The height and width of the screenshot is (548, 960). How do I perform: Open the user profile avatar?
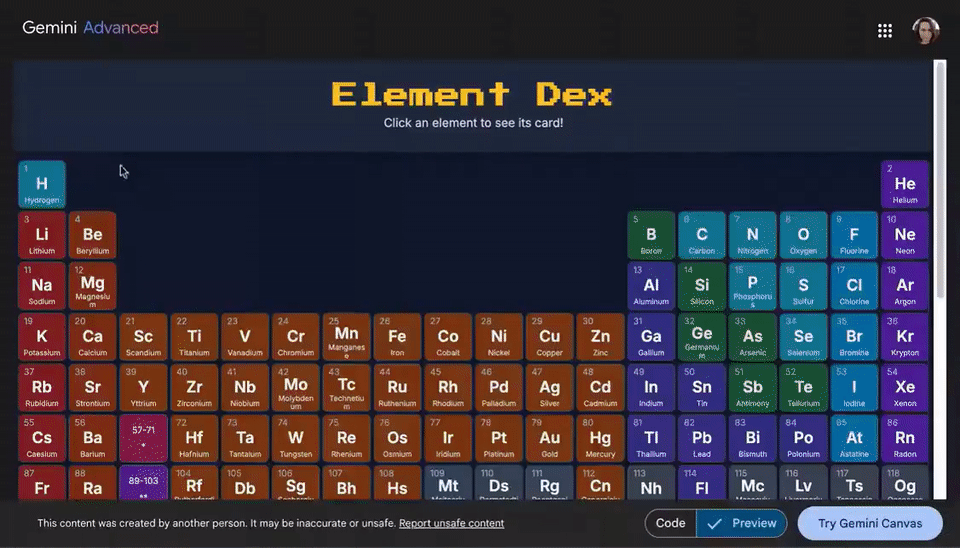(x=925, y=31)
